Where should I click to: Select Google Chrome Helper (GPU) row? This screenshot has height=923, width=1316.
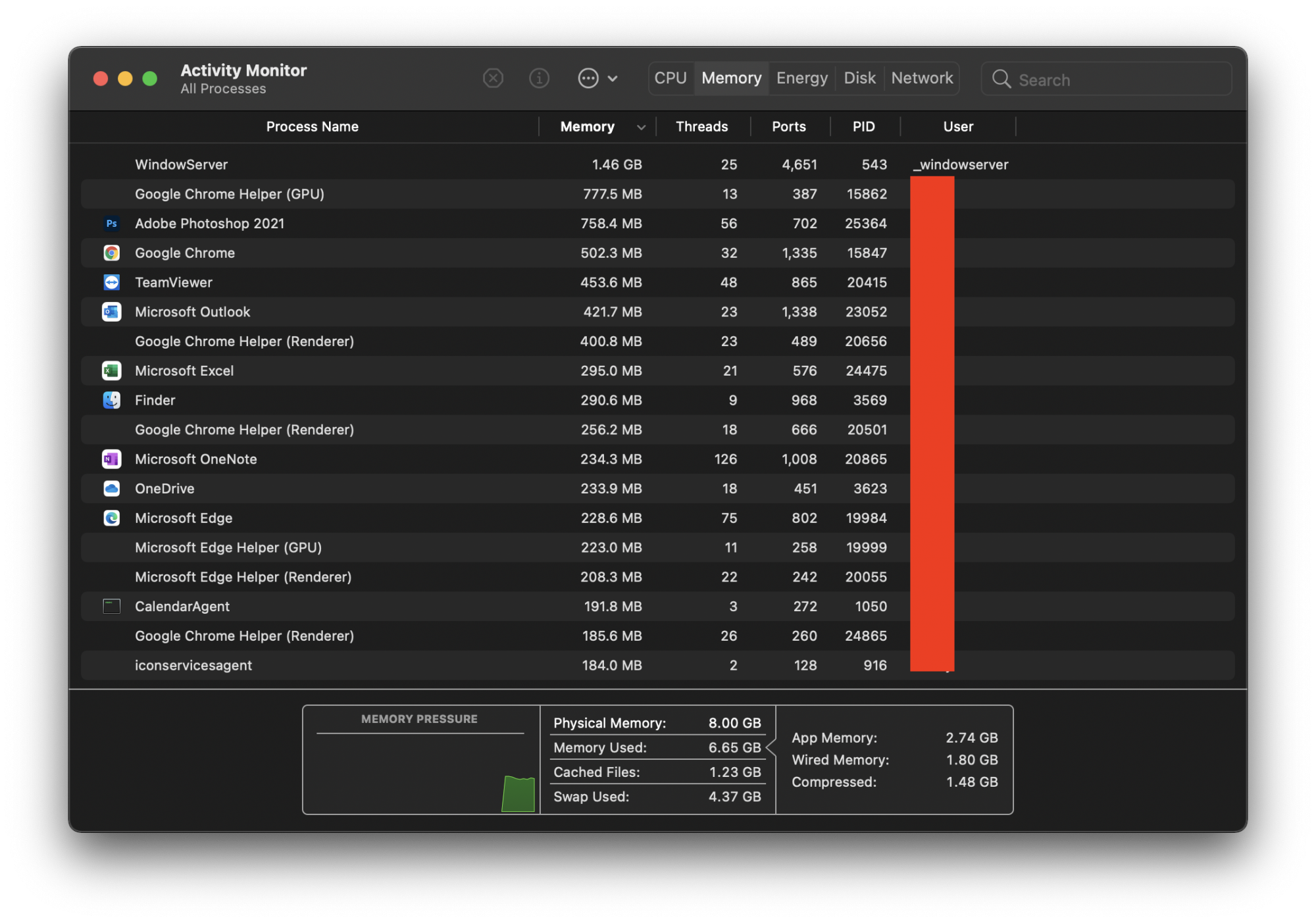coord(657,194)
